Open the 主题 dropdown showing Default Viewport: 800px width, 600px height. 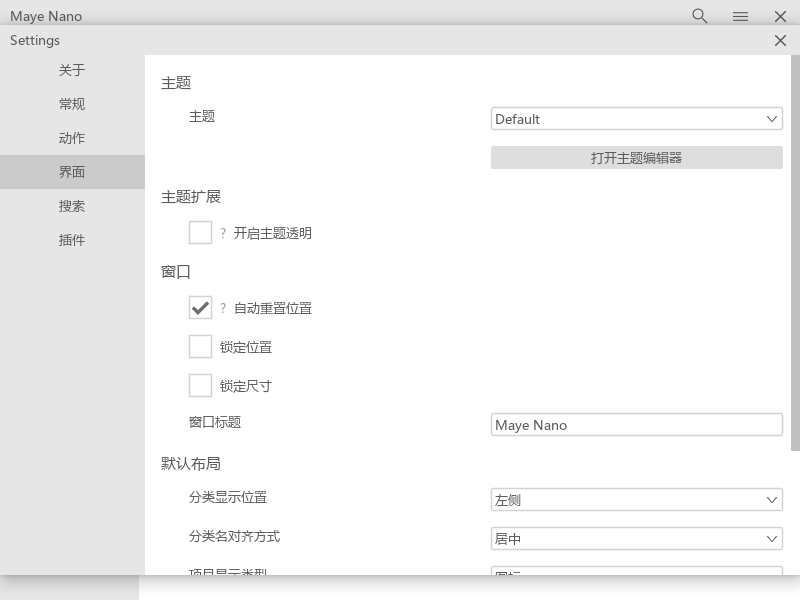[x=637, y=118]
